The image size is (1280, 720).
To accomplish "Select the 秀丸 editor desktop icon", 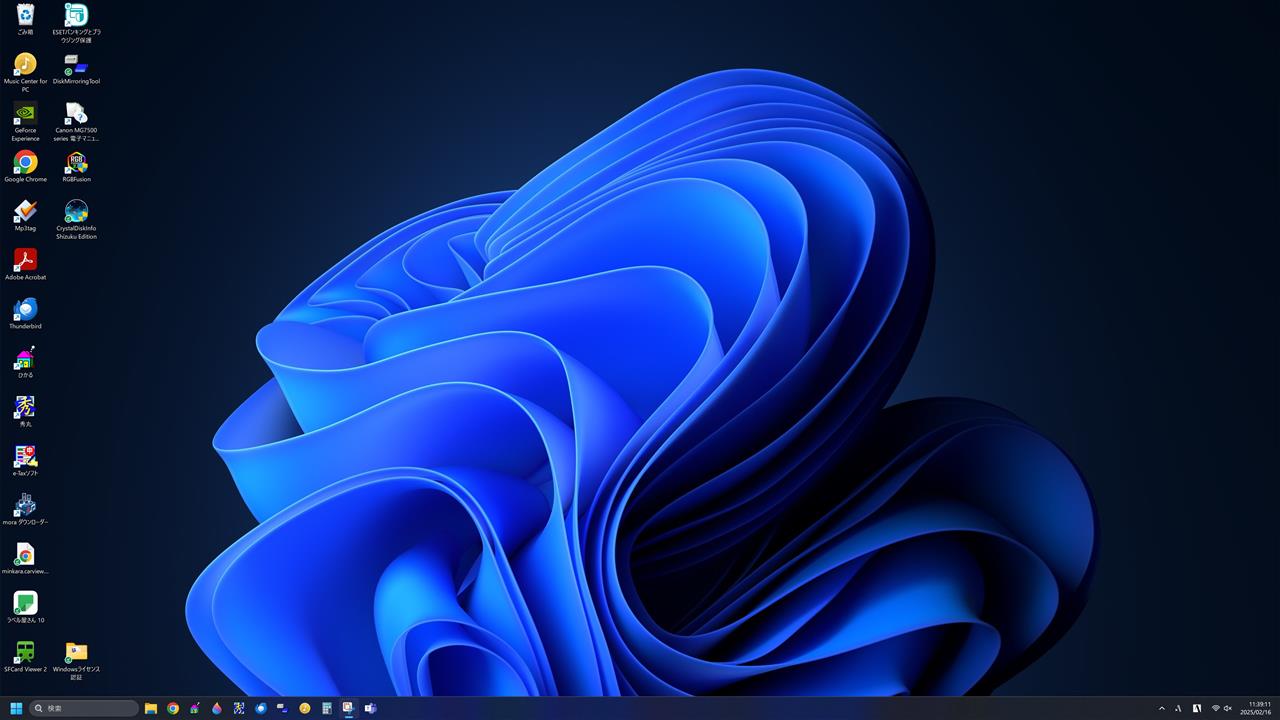I will coord(25,411).
